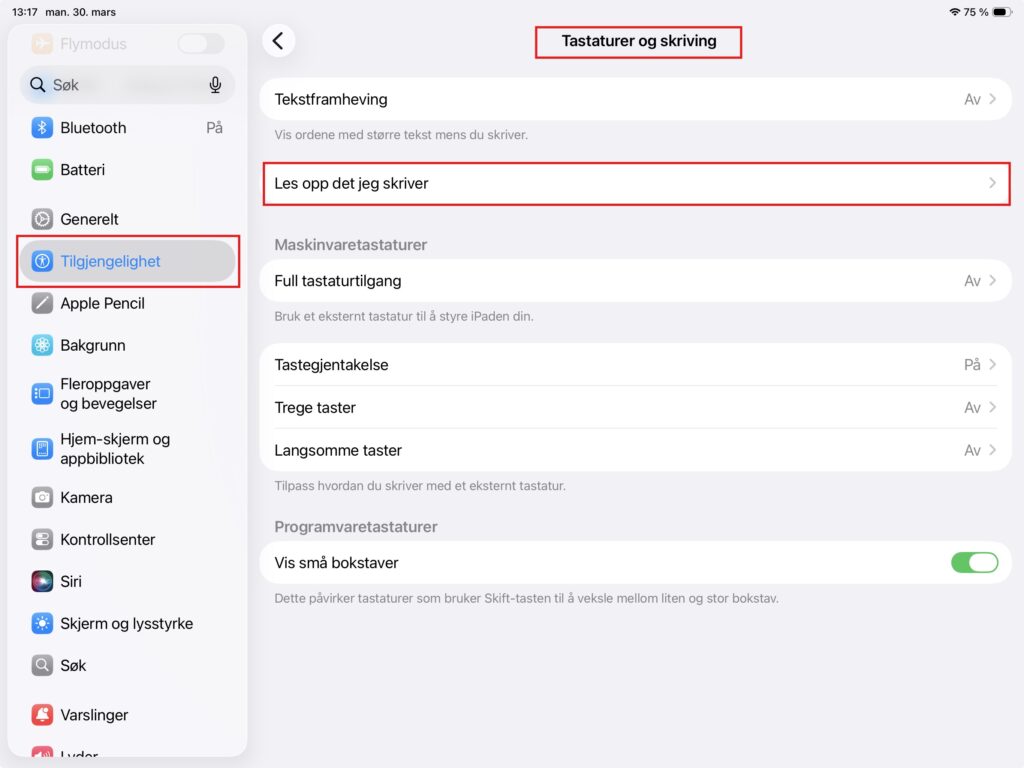Go back using the back arrow

coord(278,41)
